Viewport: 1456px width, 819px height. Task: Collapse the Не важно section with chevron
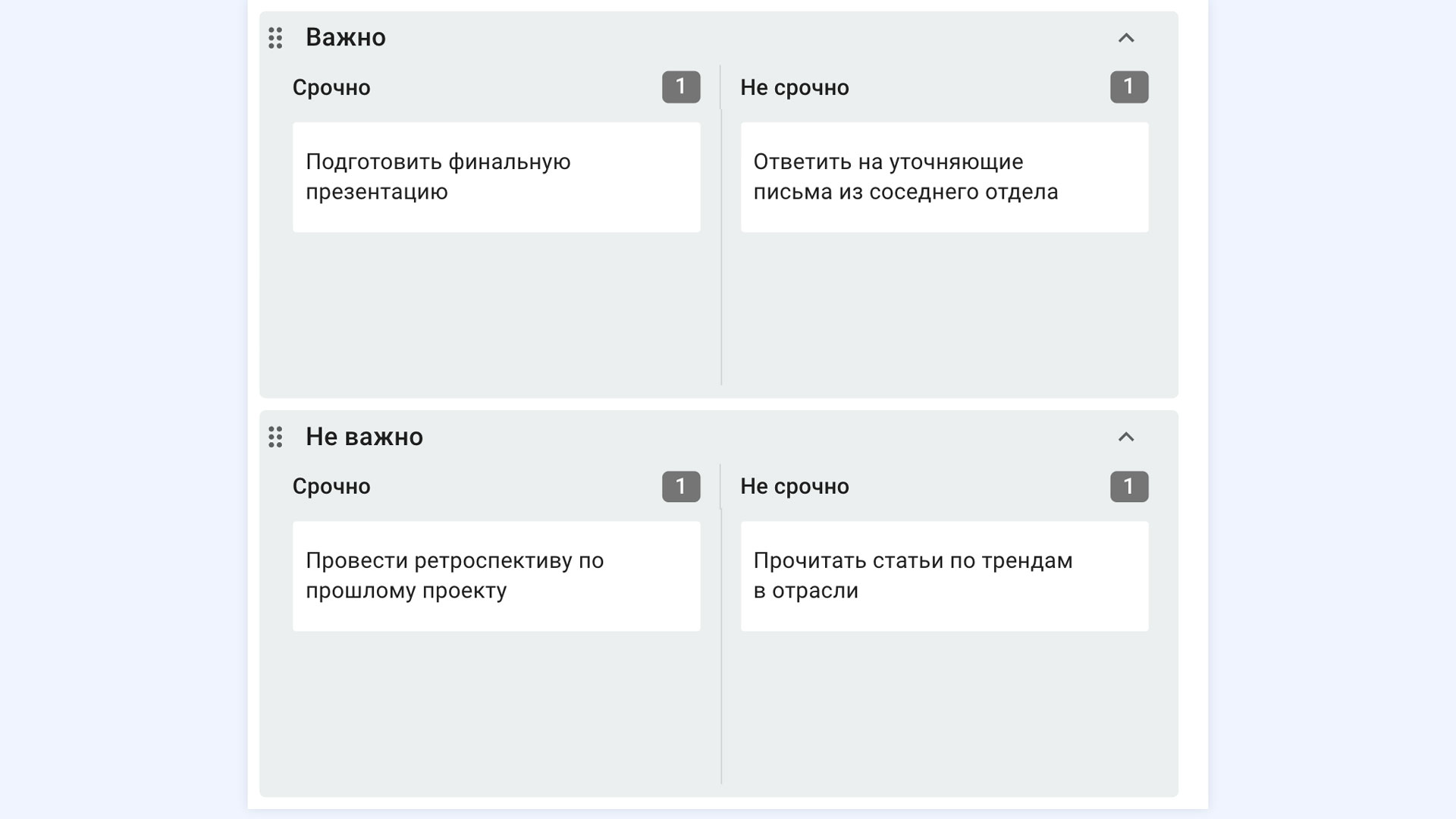tap(1126, 437)
